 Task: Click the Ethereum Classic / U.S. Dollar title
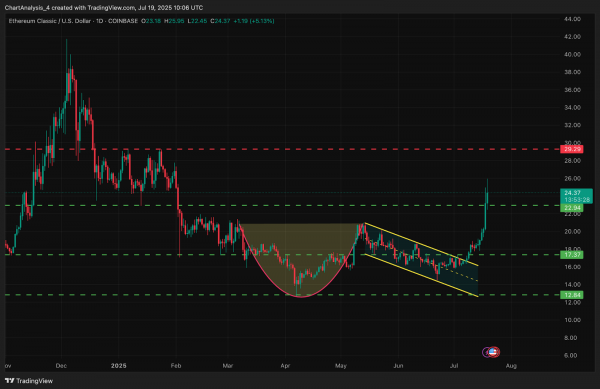pyautogui.click(x=50, y=21)
